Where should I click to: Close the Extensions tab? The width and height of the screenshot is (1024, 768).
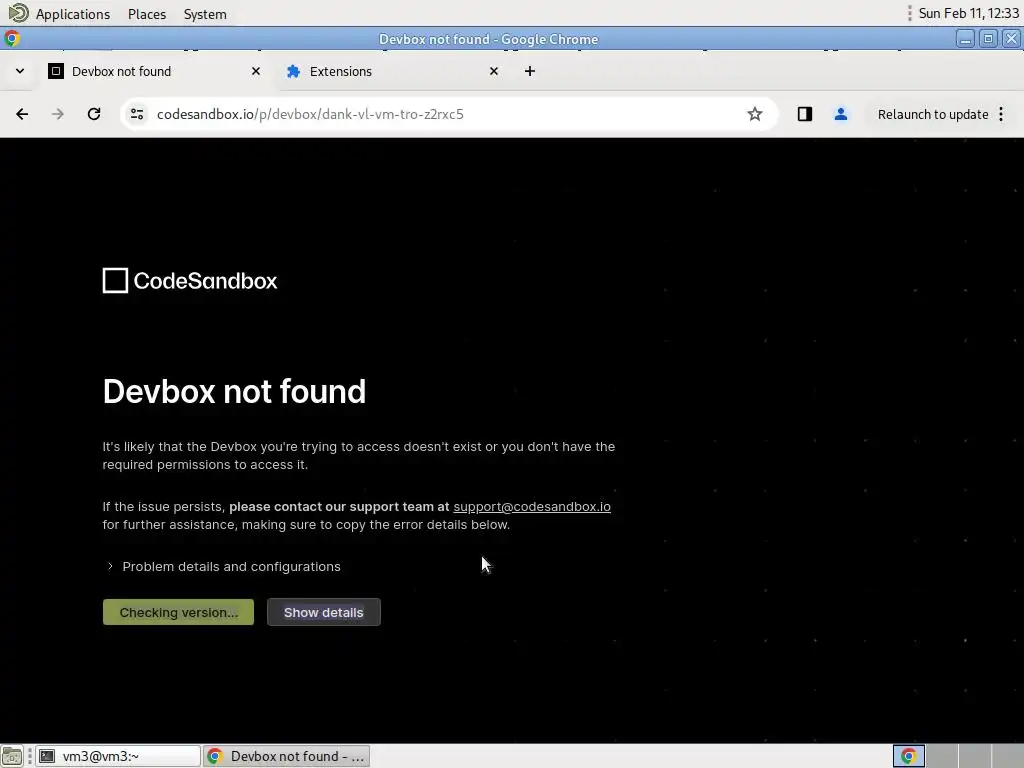pos(494,71)
